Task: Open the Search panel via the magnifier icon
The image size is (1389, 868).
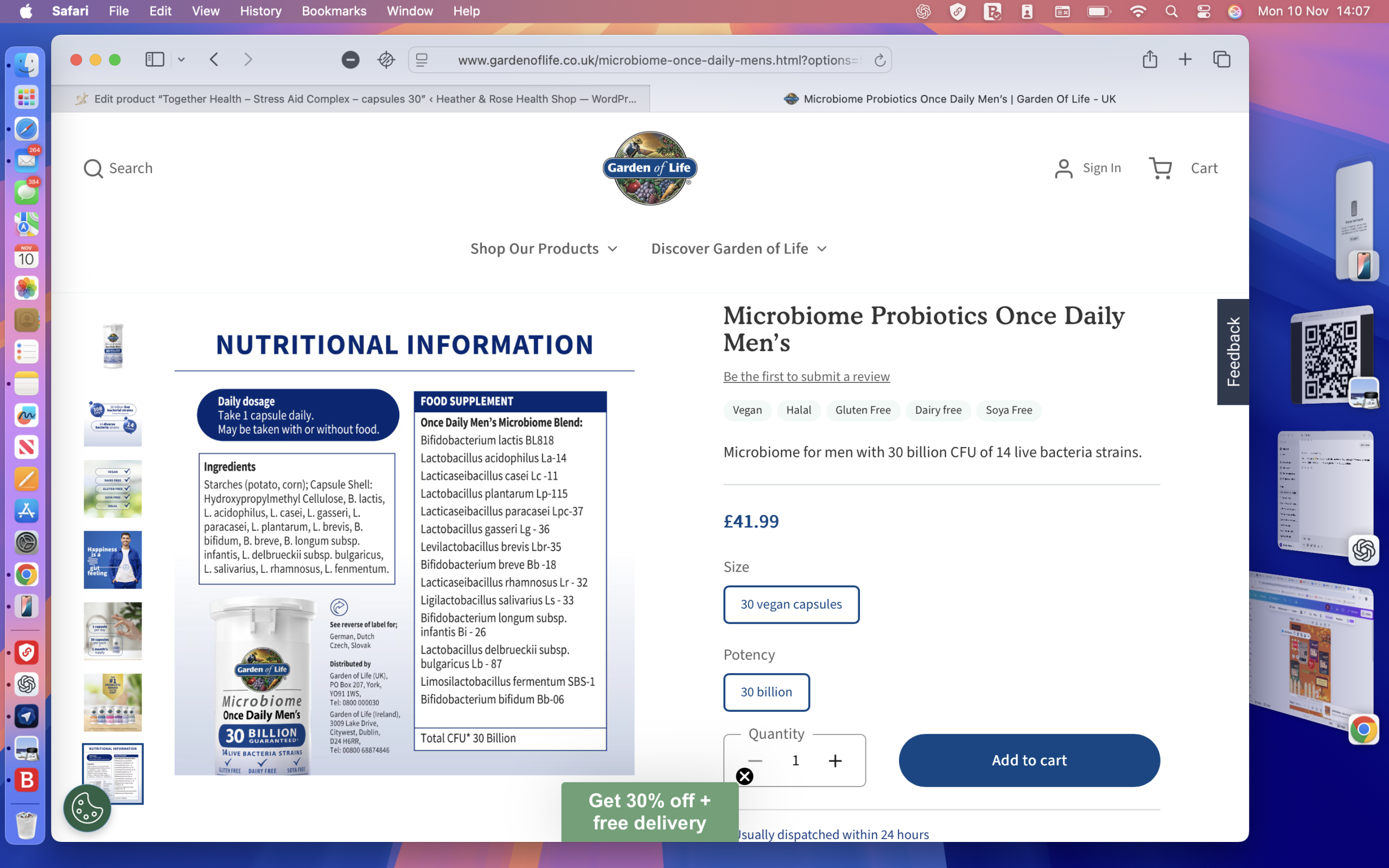Action: pos(93,168)
